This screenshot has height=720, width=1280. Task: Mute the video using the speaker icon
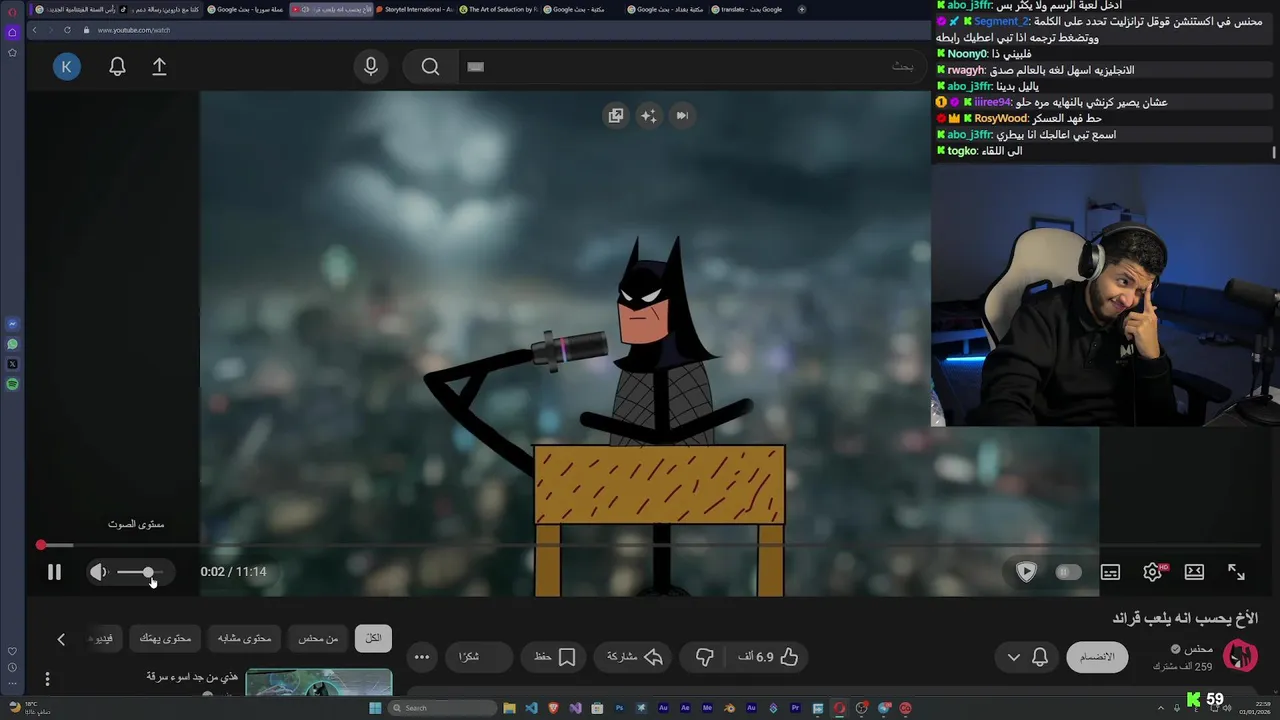pyautogui.click(x=98, y=572)
